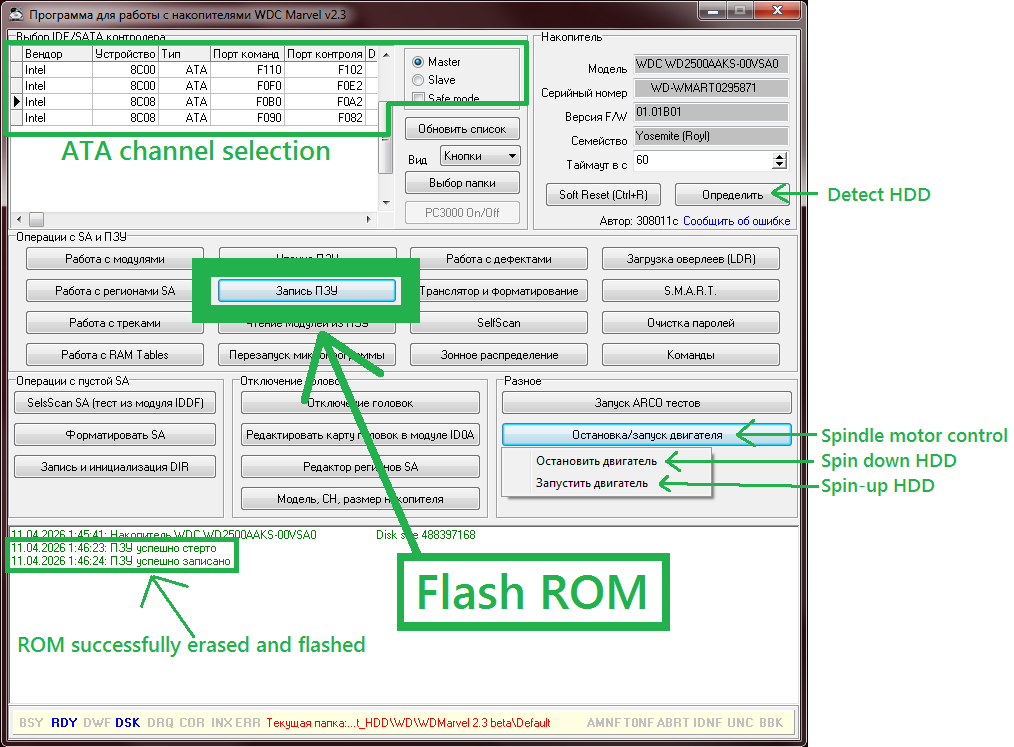This screenshot has width=1014, height=747.
Task: Click the Определить detect button
Action: click(733, 195)
